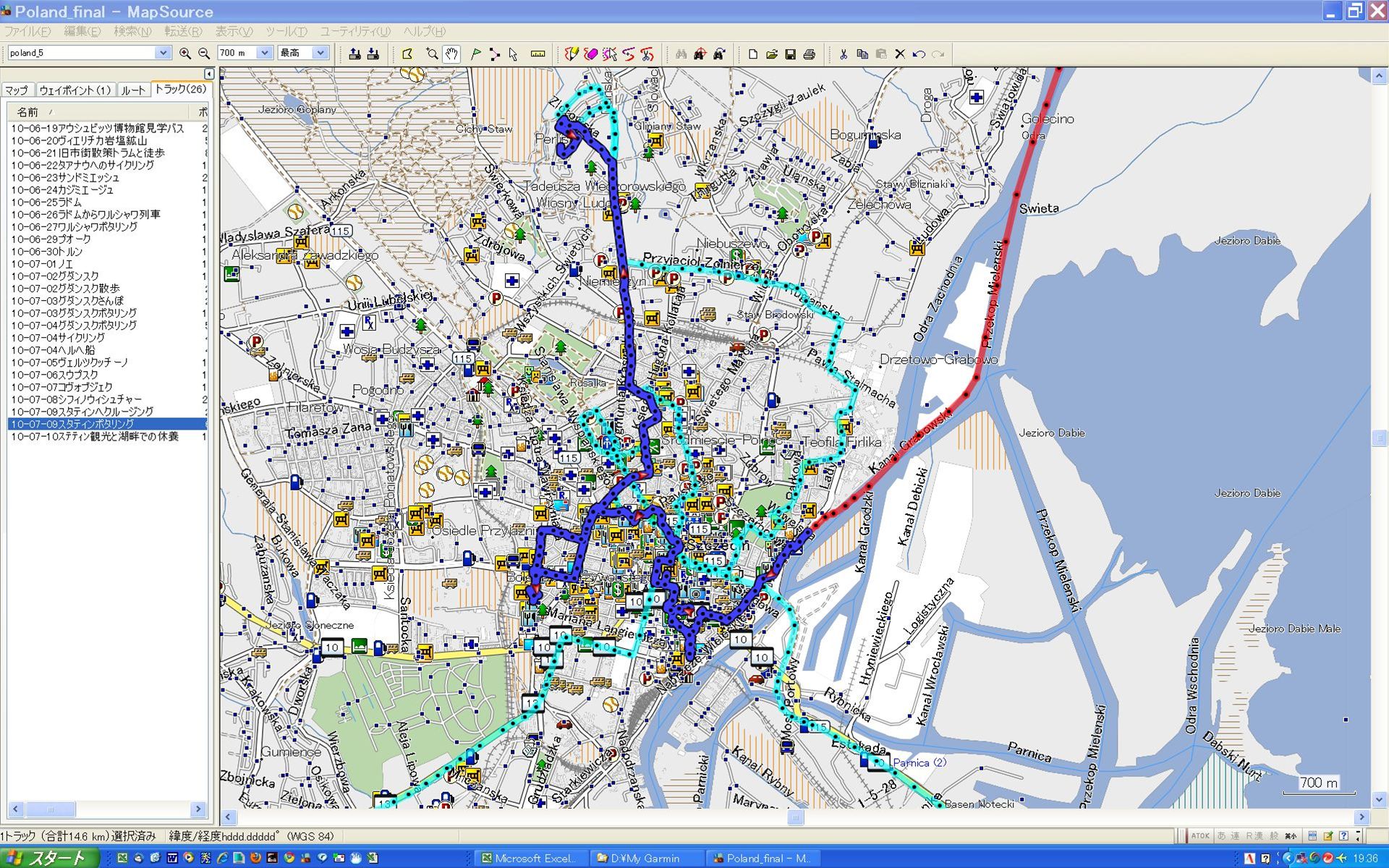Open the poland_5 map product dropdown
The width and height of the screenshot is (1389, 868).
tap(163, 53)
